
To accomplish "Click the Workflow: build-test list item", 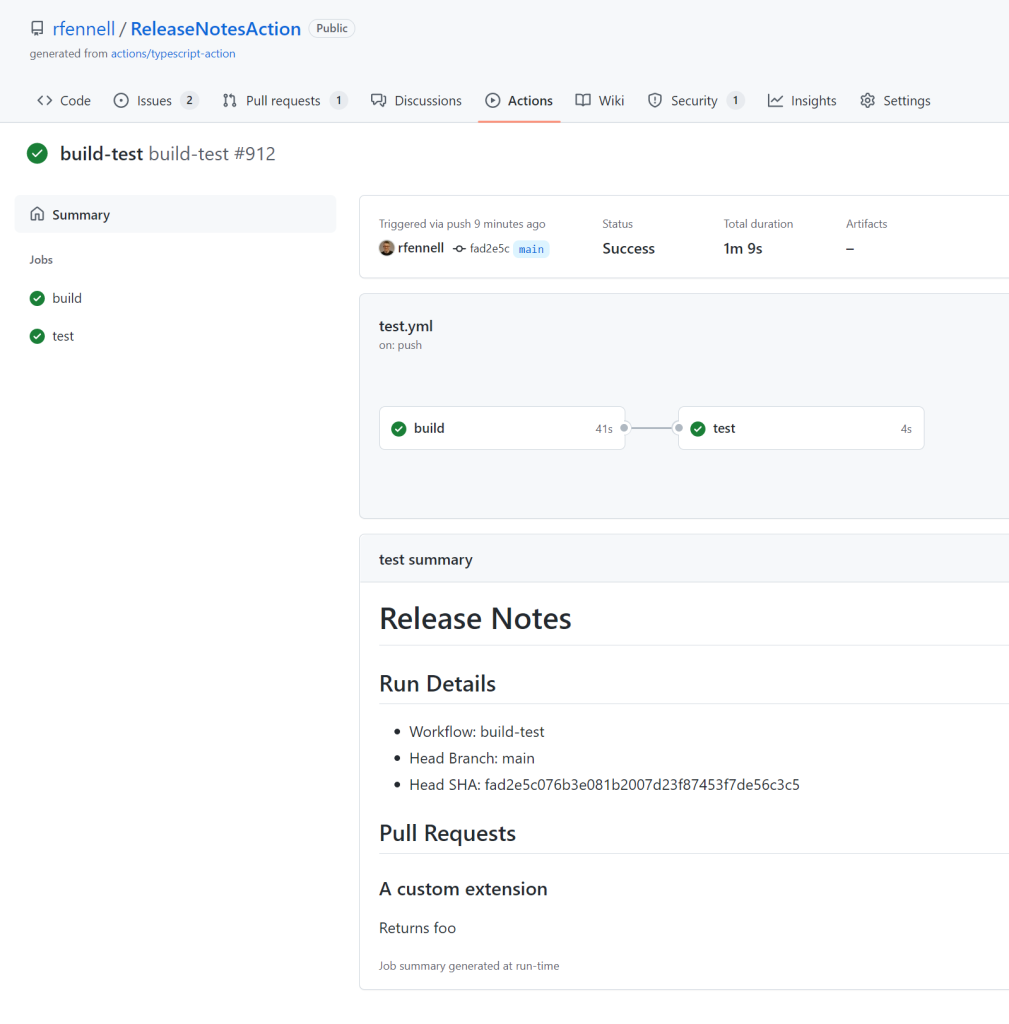I will click(477, 732).
